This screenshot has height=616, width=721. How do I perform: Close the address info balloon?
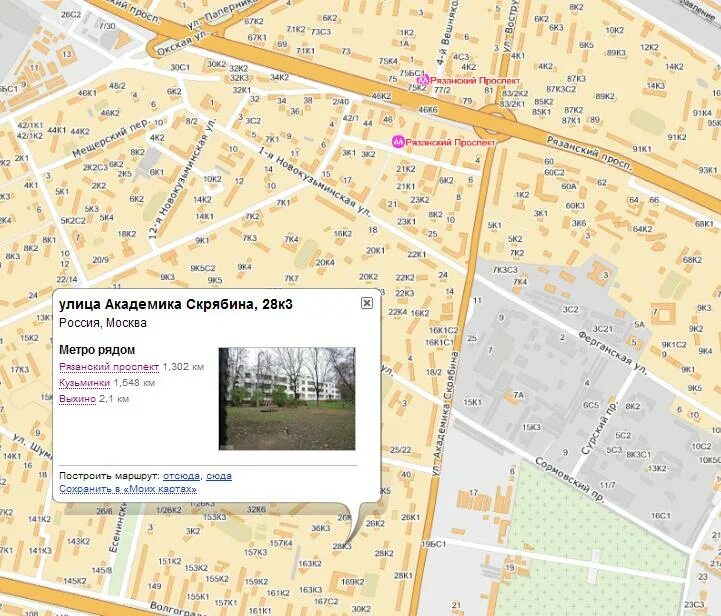click(366, 303)
